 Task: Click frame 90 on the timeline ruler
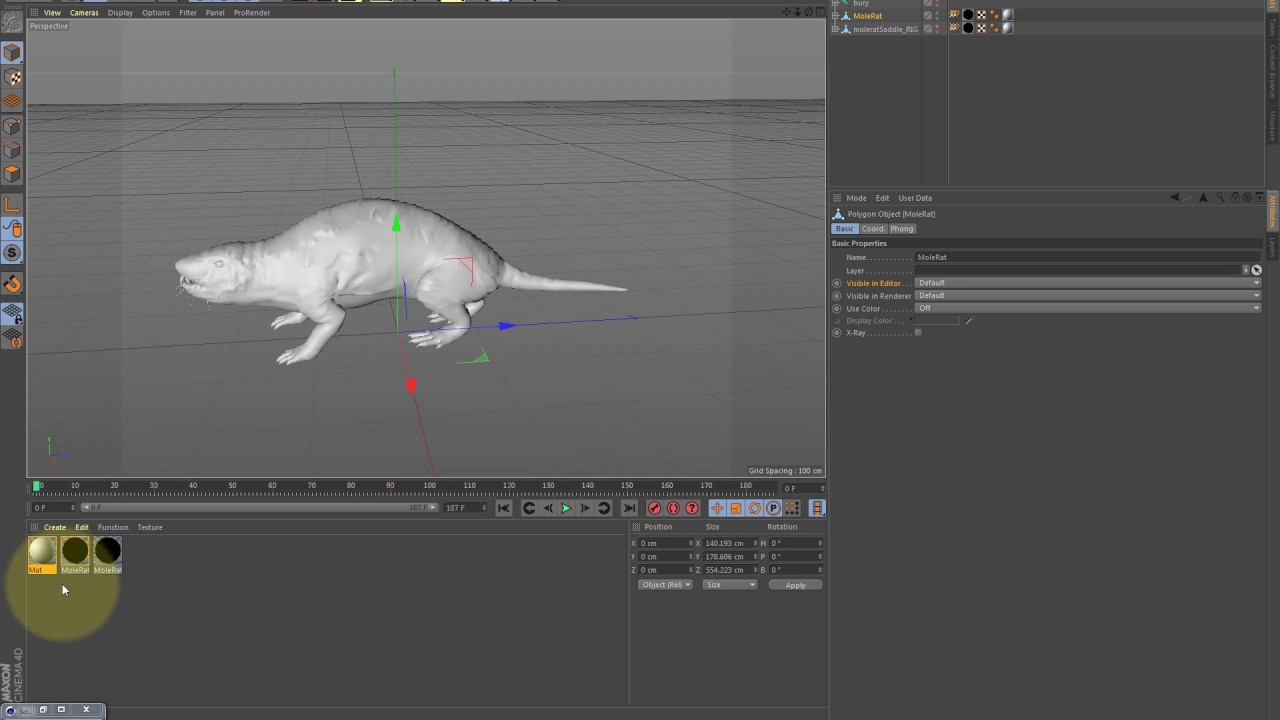click(390, 486)
